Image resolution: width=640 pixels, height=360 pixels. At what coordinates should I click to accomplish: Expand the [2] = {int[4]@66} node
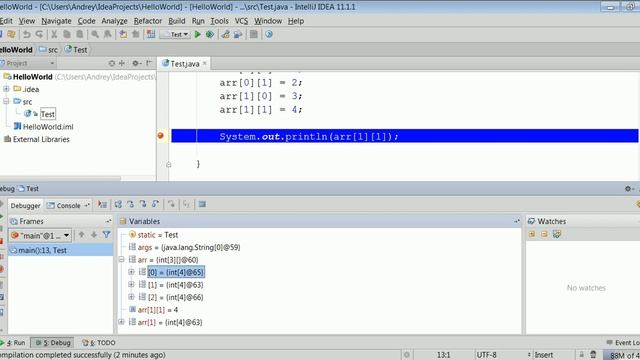point(131,297)
